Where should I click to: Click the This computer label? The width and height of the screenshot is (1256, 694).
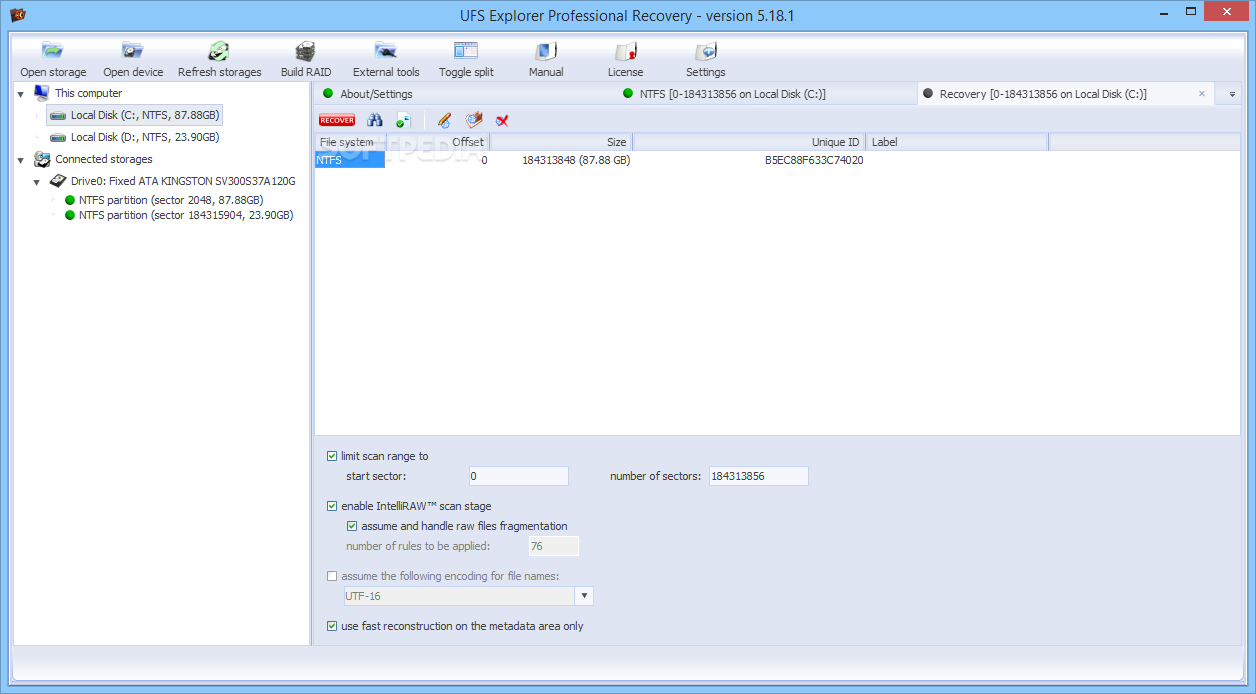coord(88,93)
